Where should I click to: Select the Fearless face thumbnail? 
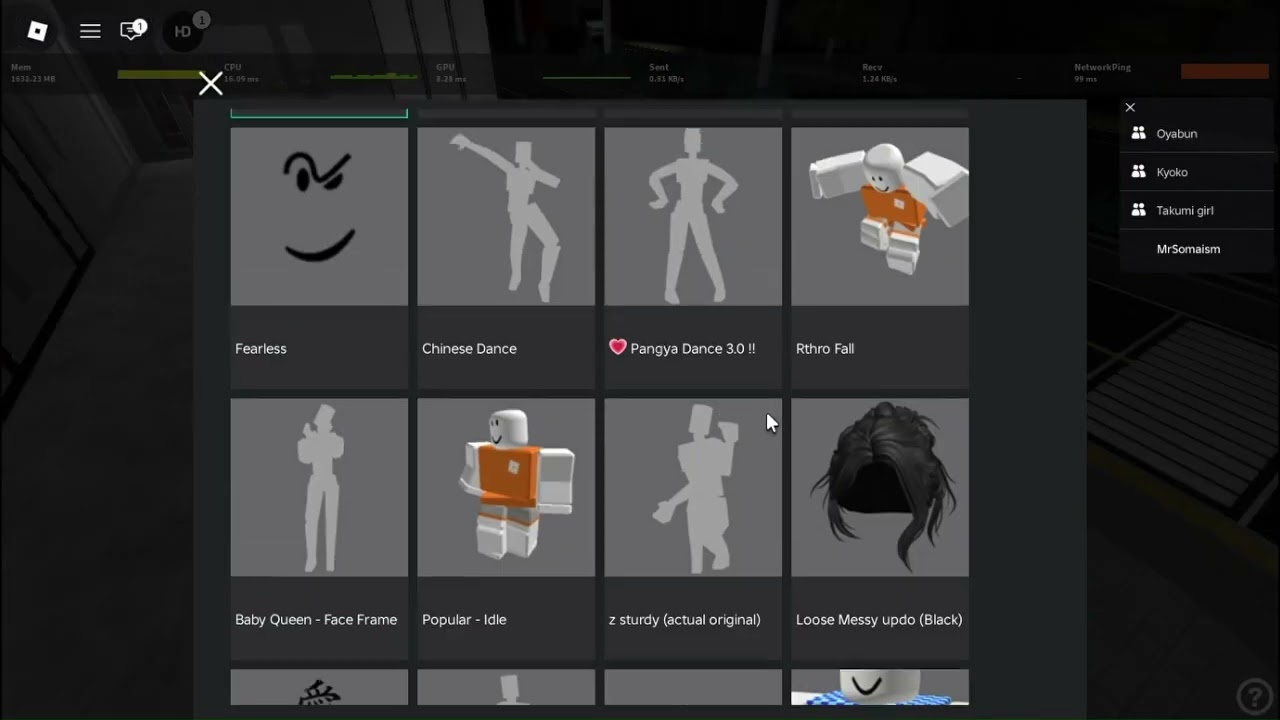(x=319, y=216)
